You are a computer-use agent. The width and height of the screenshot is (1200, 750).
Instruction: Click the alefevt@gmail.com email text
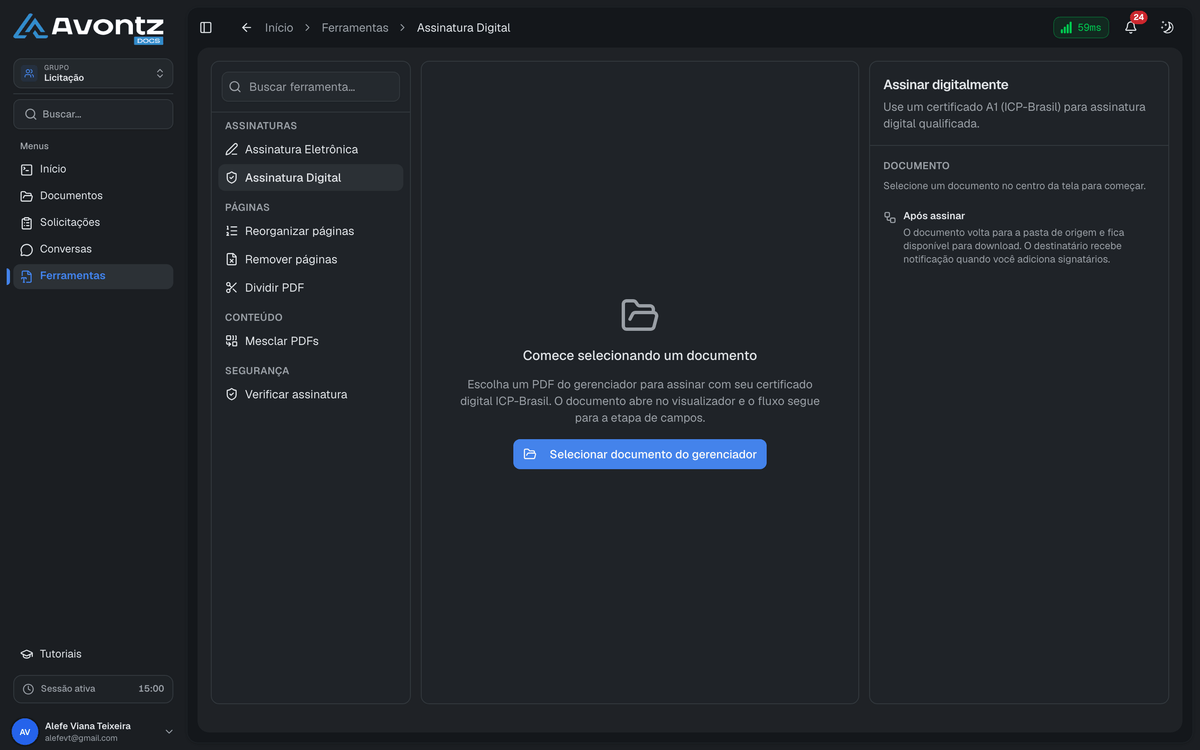(x=81, y=738)
